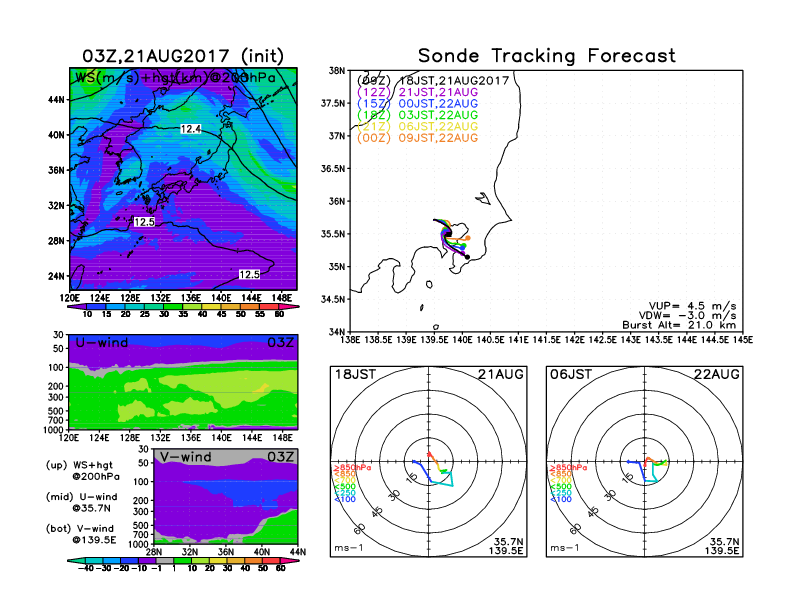Click the '<100' legend in 18JST hodograph
The image size is (792, 612).
click(x=345, y=499)
